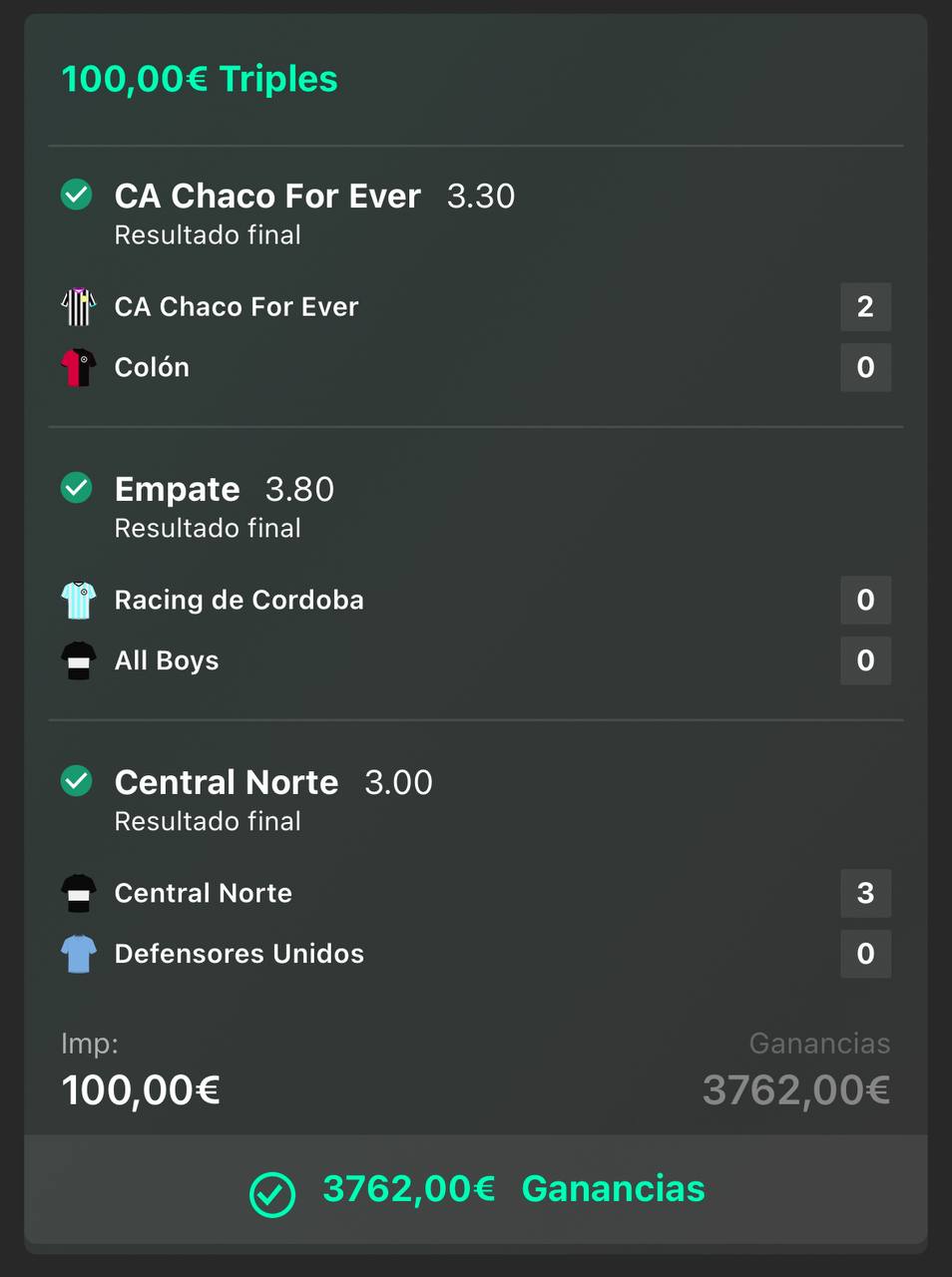Click the Defensores Unidos blue jersey icon
The image size is (952, 1277).
pyautogui.click(x=79, y=954)
